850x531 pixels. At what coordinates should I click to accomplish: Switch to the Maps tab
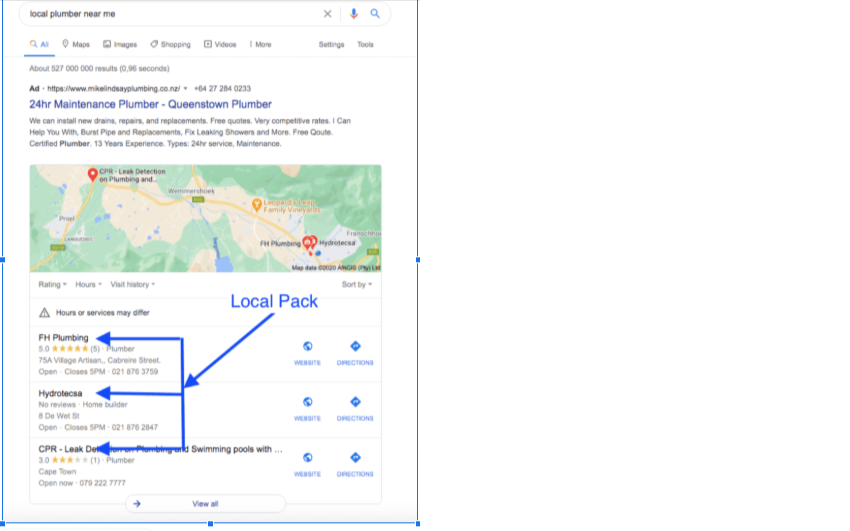click(x=76, y=44)
